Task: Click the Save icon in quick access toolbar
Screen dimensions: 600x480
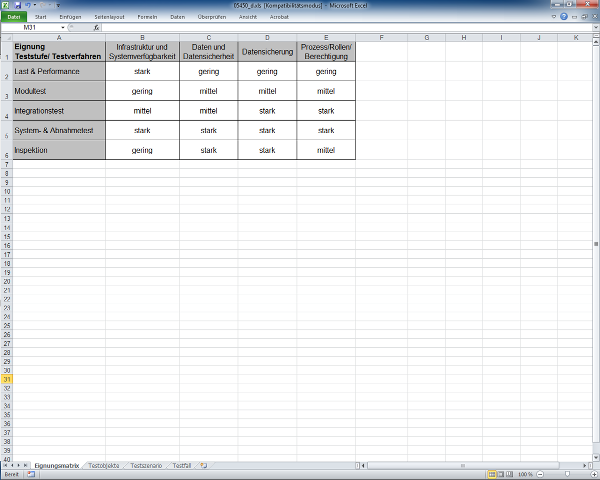Action: pos(16,5)
